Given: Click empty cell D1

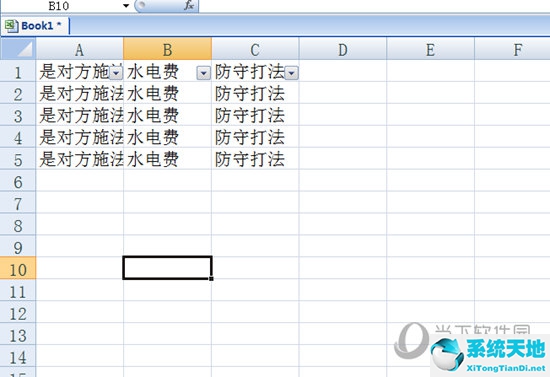Looking at the screenshot, I should click(343, 71).
